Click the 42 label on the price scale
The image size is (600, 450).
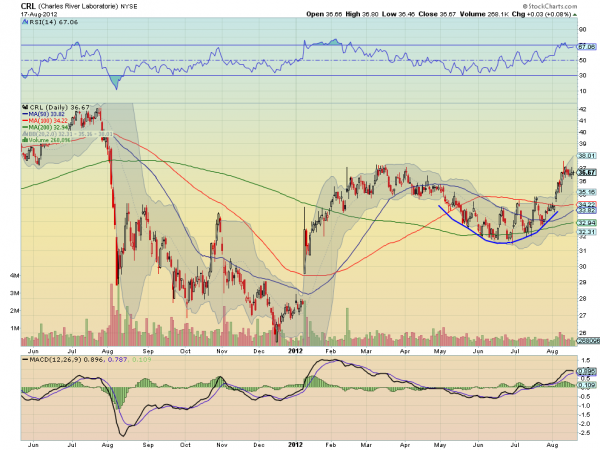point(582,109)
